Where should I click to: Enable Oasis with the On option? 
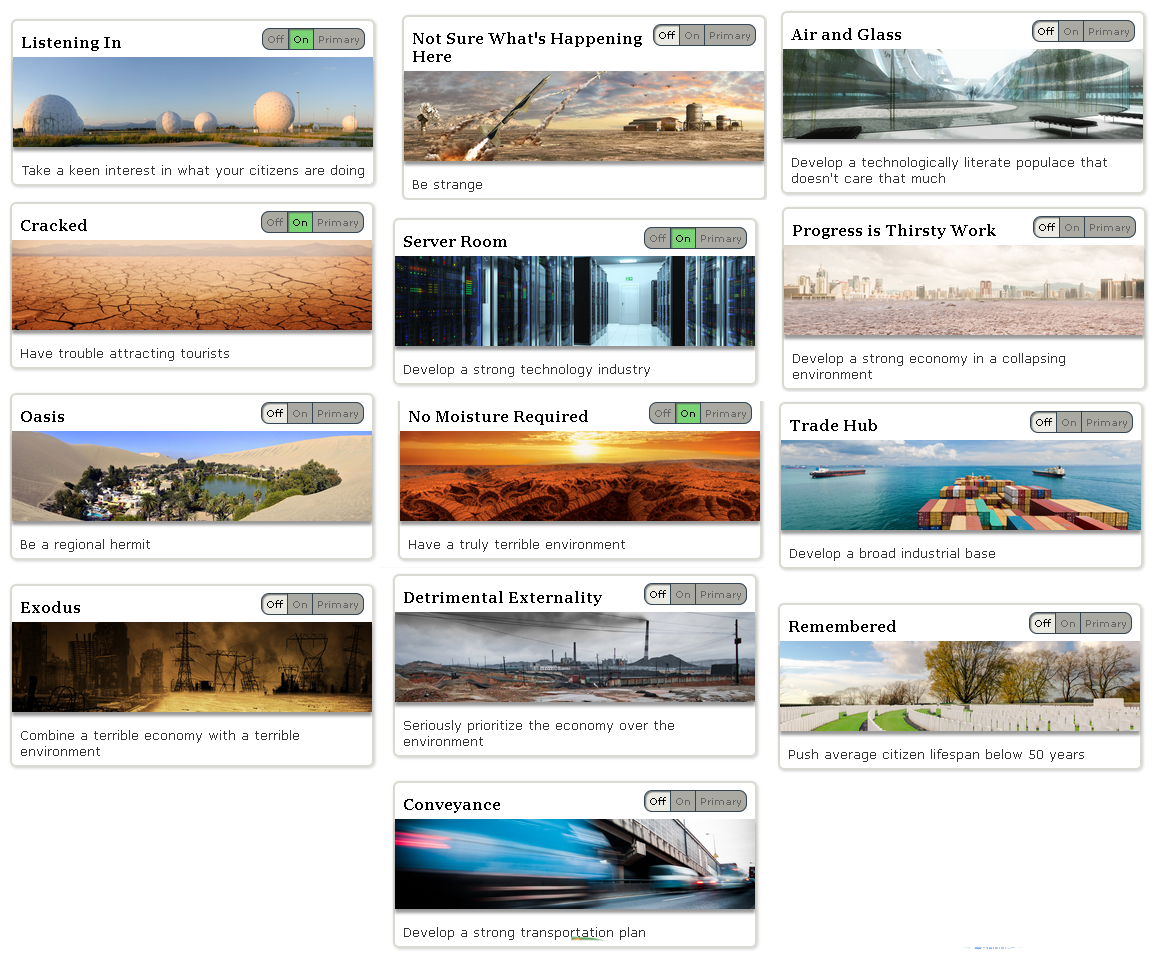pyautogui.click(x=300, y=413)
